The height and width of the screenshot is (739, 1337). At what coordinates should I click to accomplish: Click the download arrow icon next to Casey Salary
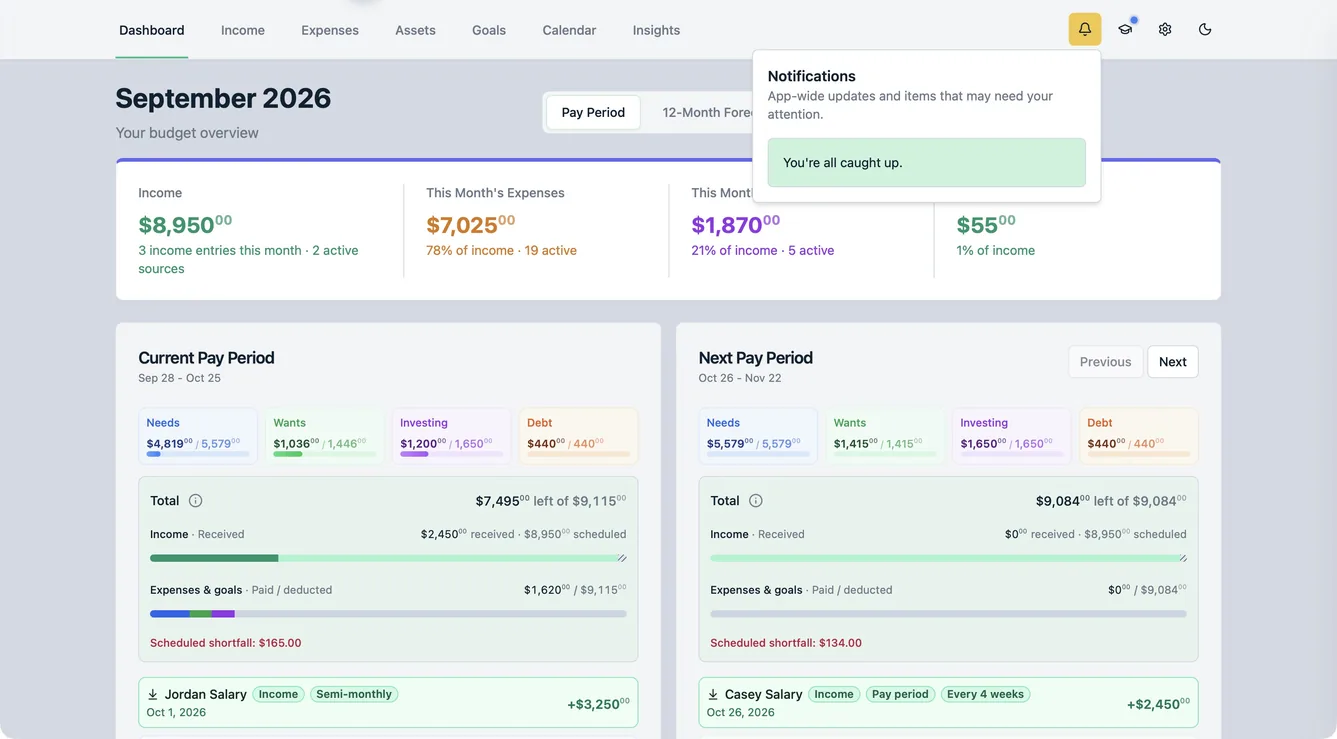click(x=713, y=694)
